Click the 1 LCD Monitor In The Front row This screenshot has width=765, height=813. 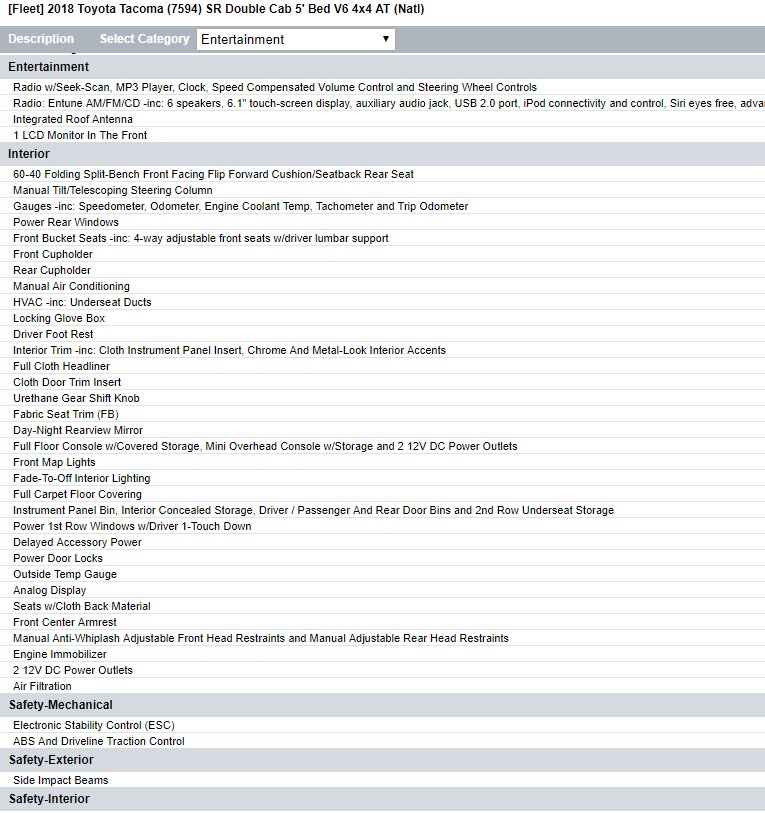click(382, 135)
